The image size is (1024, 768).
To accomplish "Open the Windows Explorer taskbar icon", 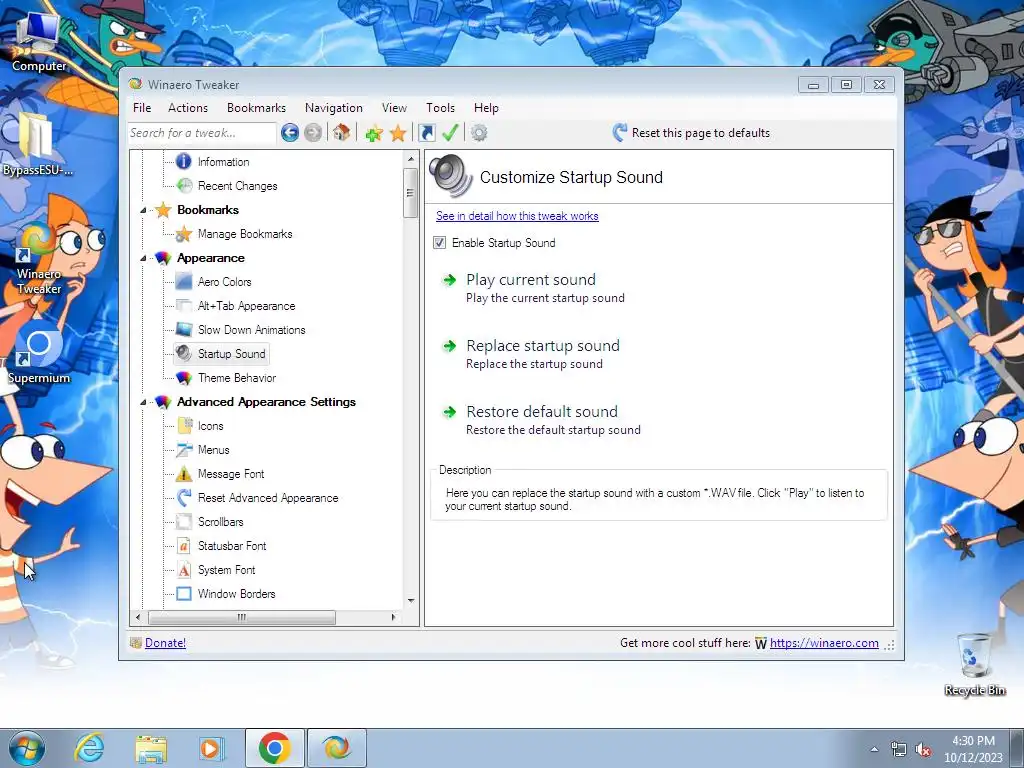I will coord(151,748).
